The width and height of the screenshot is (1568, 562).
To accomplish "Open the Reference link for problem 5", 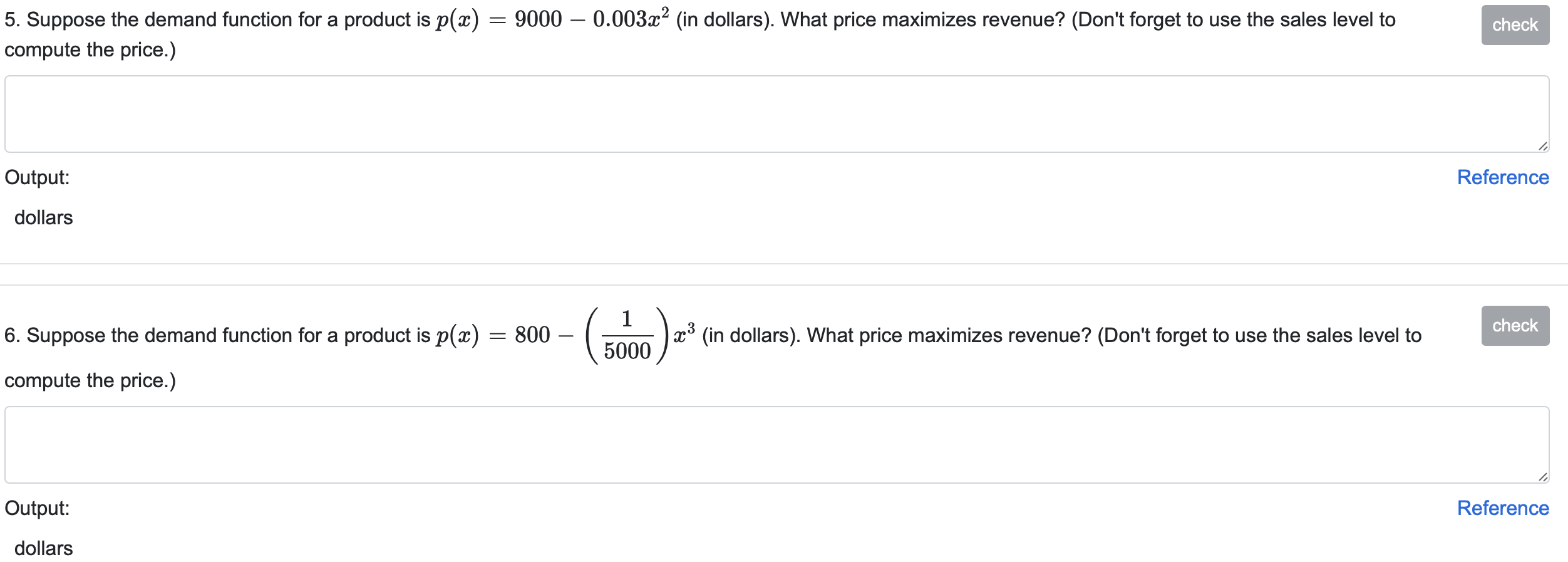I will pos(1501,177).
